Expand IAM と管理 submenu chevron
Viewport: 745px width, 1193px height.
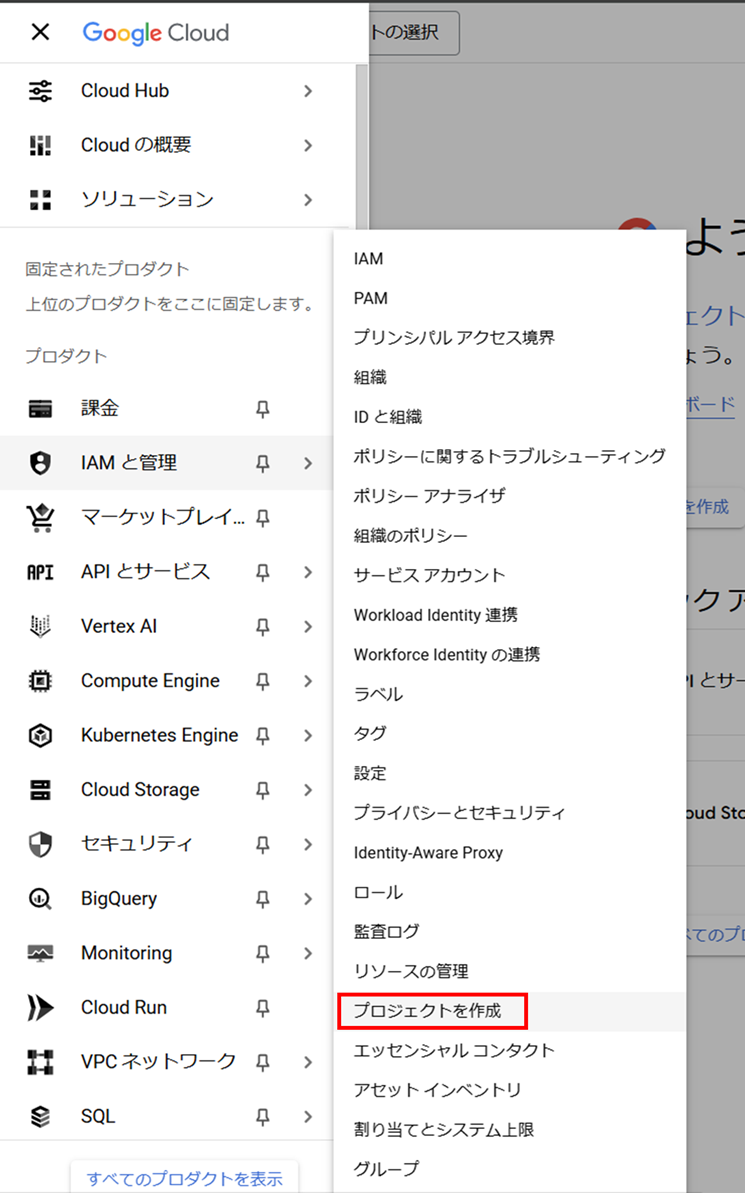307,463
